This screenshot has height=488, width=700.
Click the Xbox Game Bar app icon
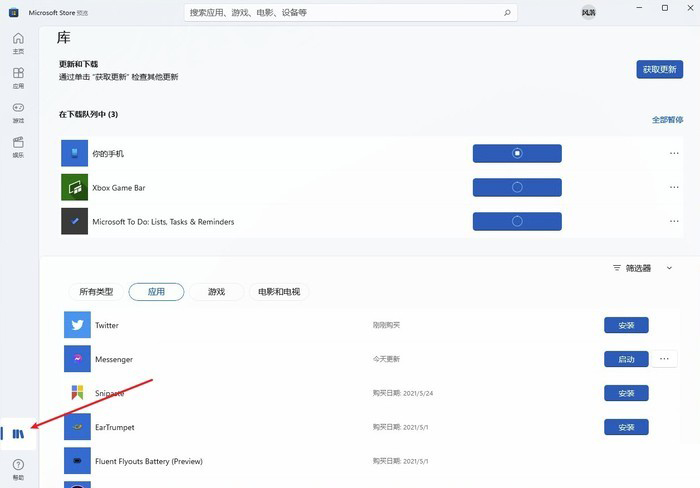click(x=75, y=188)
